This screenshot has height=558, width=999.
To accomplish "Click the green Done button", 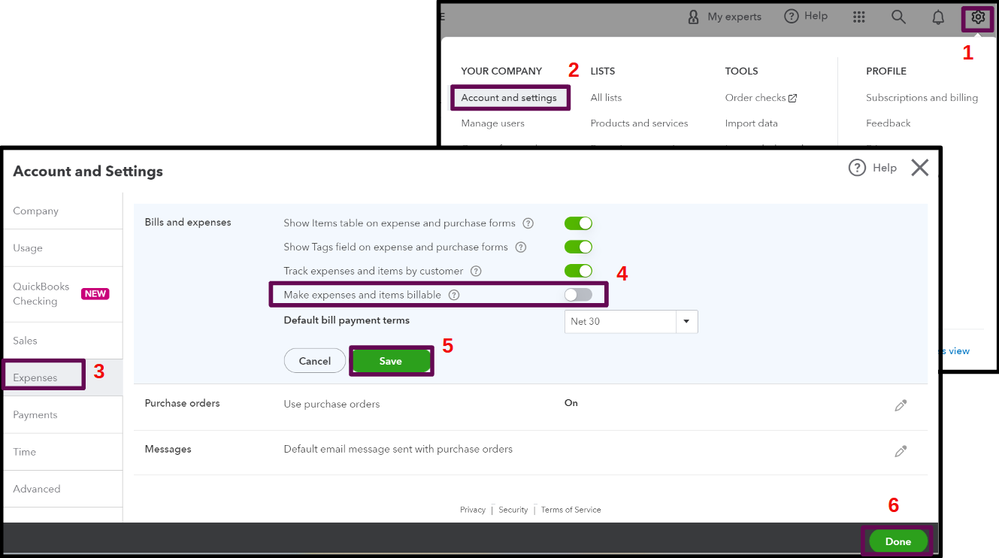I will coord(898,541).
